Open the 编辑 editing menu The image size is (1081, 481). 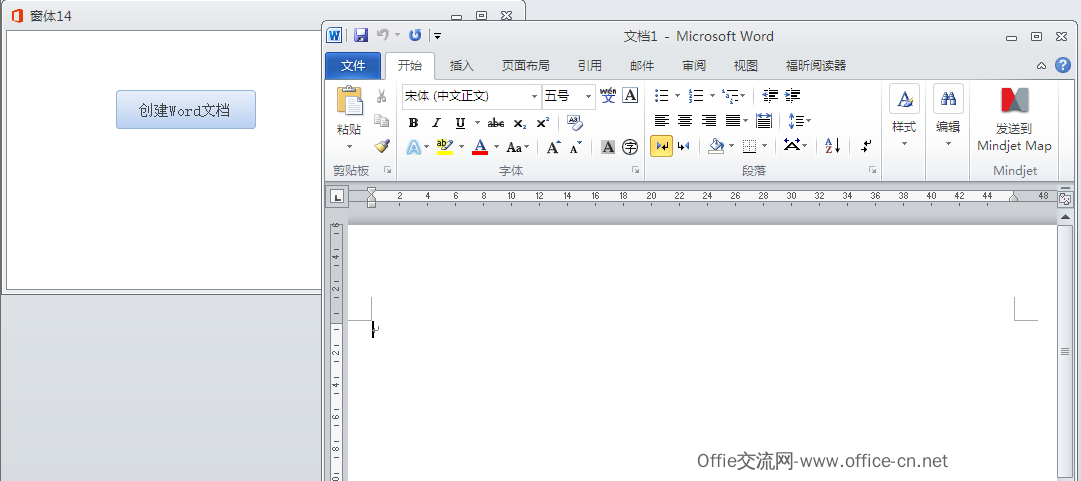[x=948, y=117]
